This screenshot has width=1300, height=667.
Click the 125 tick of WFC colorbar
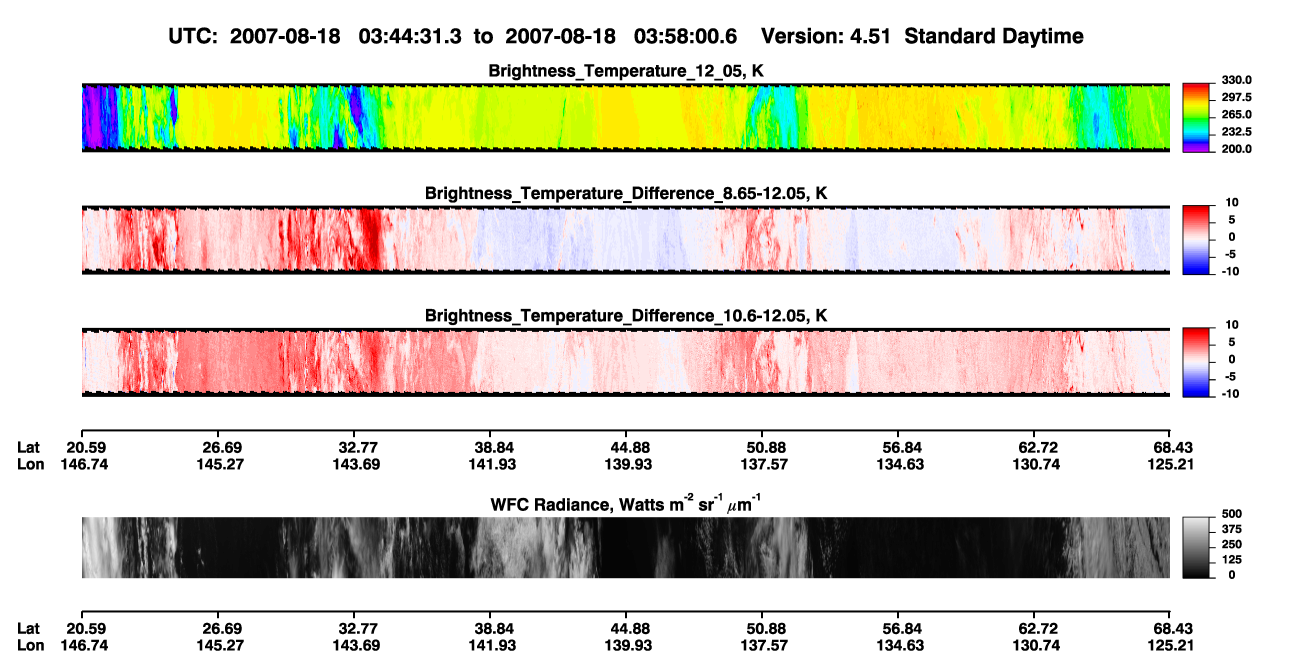coord(1232,559)
